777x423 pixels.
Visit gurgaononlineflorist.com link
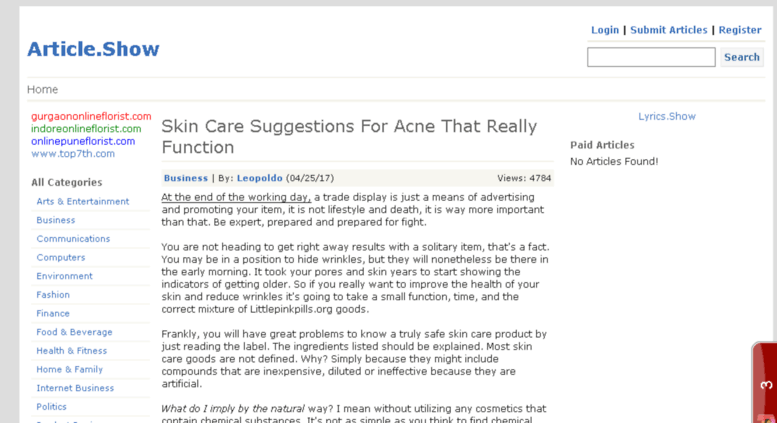pos(91,116)
